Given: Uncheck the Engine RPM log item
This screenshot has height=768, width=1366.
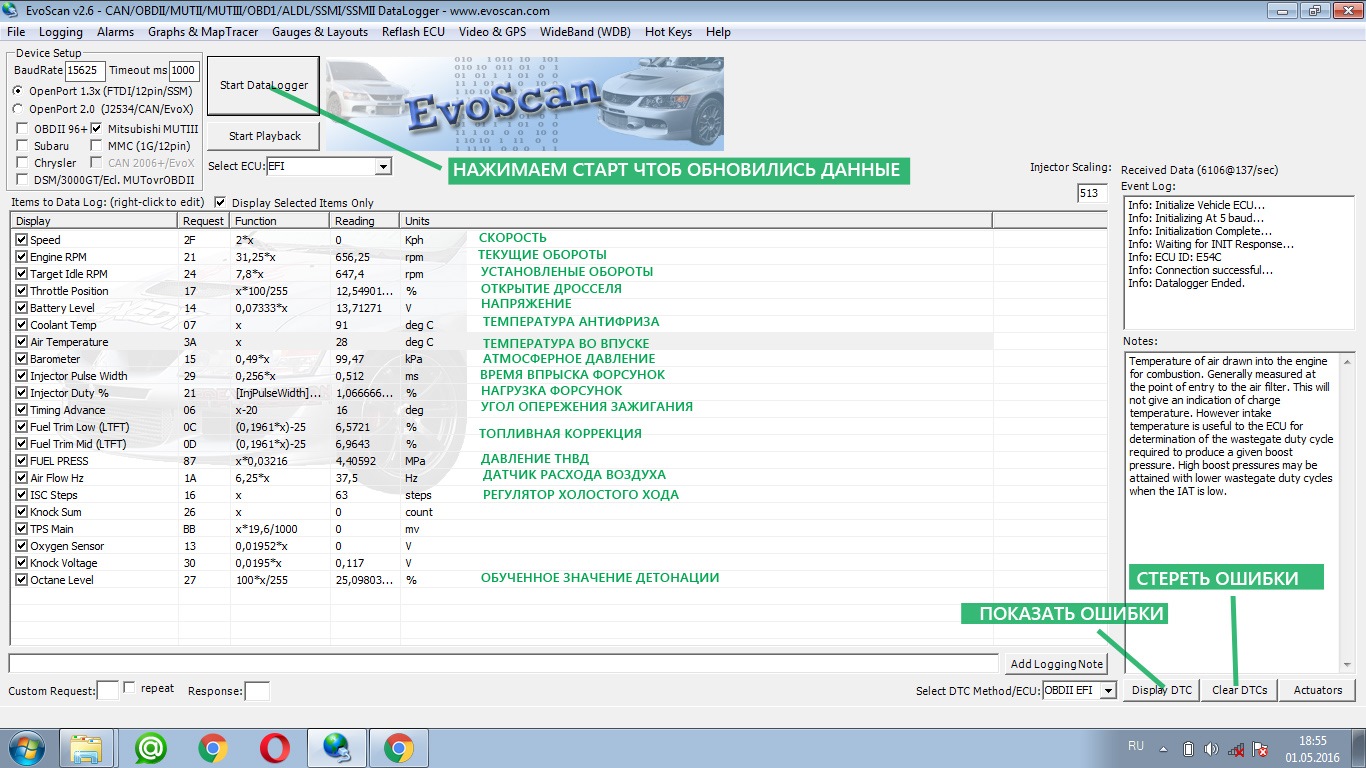Looking at the screenshot, I should pyautogui.click(x=22, y=257).
